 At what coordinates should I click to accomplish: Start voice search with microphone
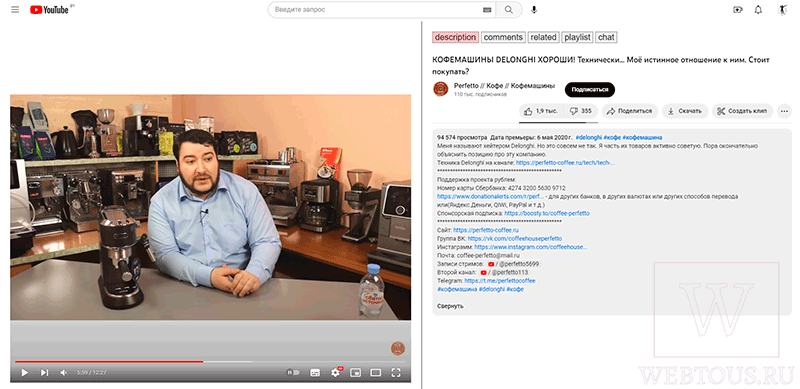[534, 10]
